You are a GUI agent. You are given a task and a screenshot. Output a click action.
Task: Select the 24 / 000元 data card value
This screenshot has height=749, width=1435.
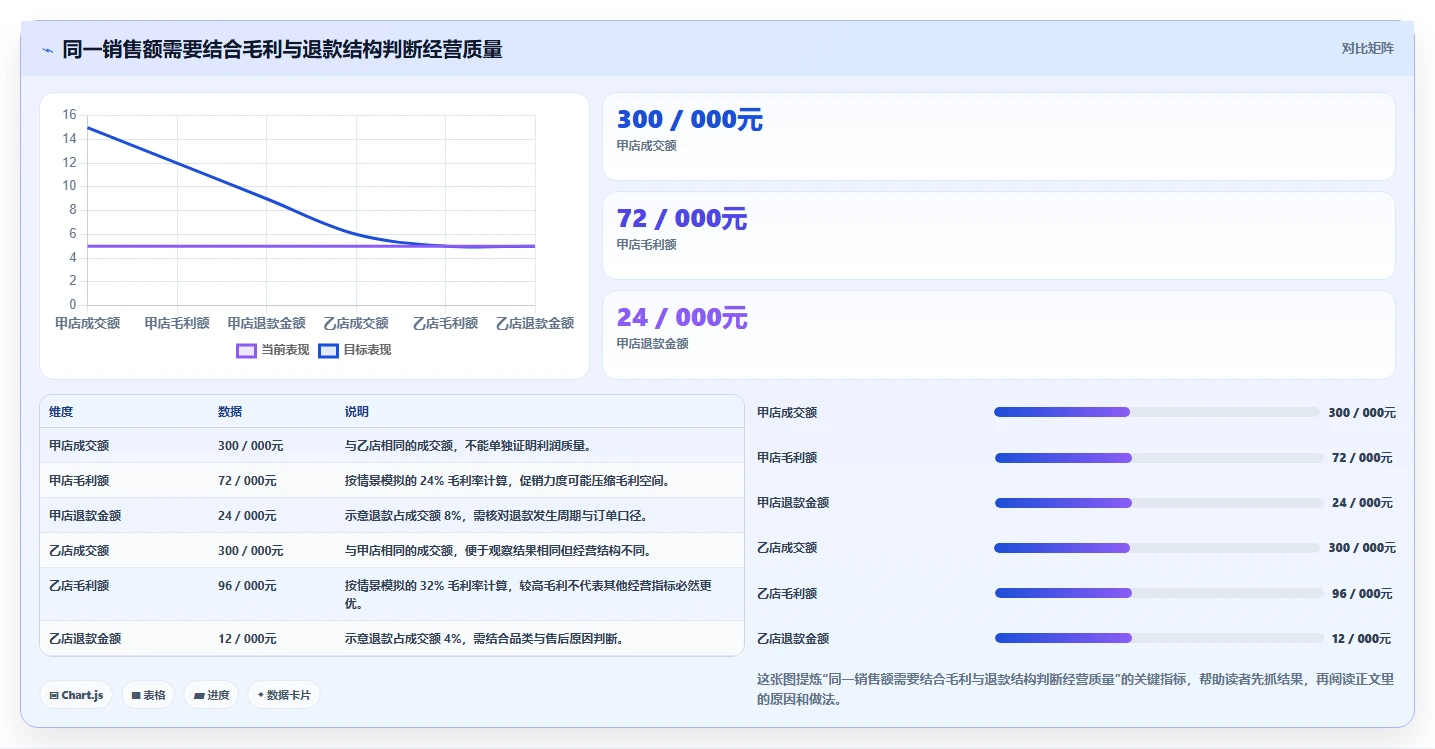pos(682,318)
